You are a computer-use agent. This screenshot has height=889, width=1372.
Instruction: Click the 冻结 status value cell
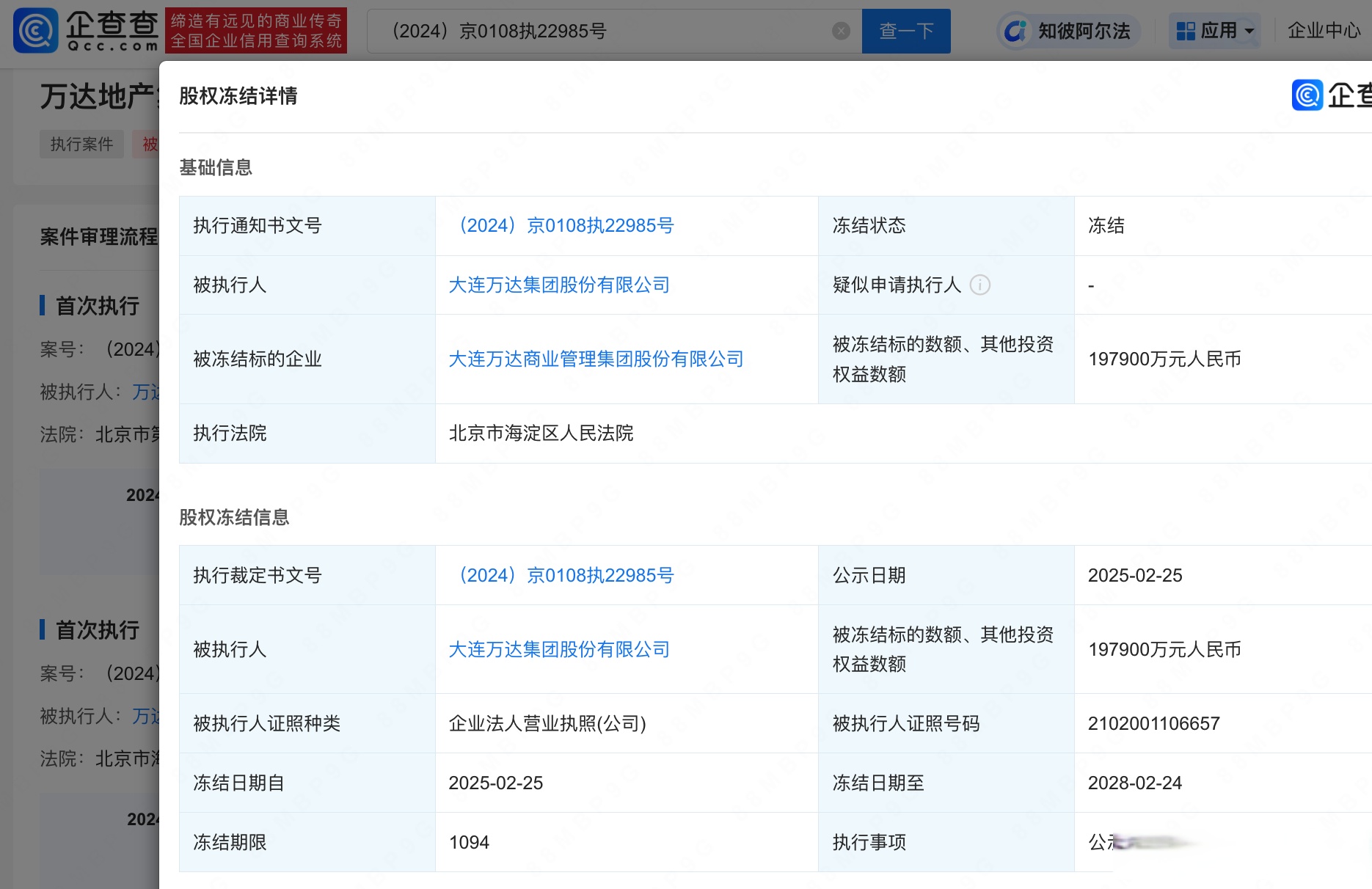coord(1223,225)
